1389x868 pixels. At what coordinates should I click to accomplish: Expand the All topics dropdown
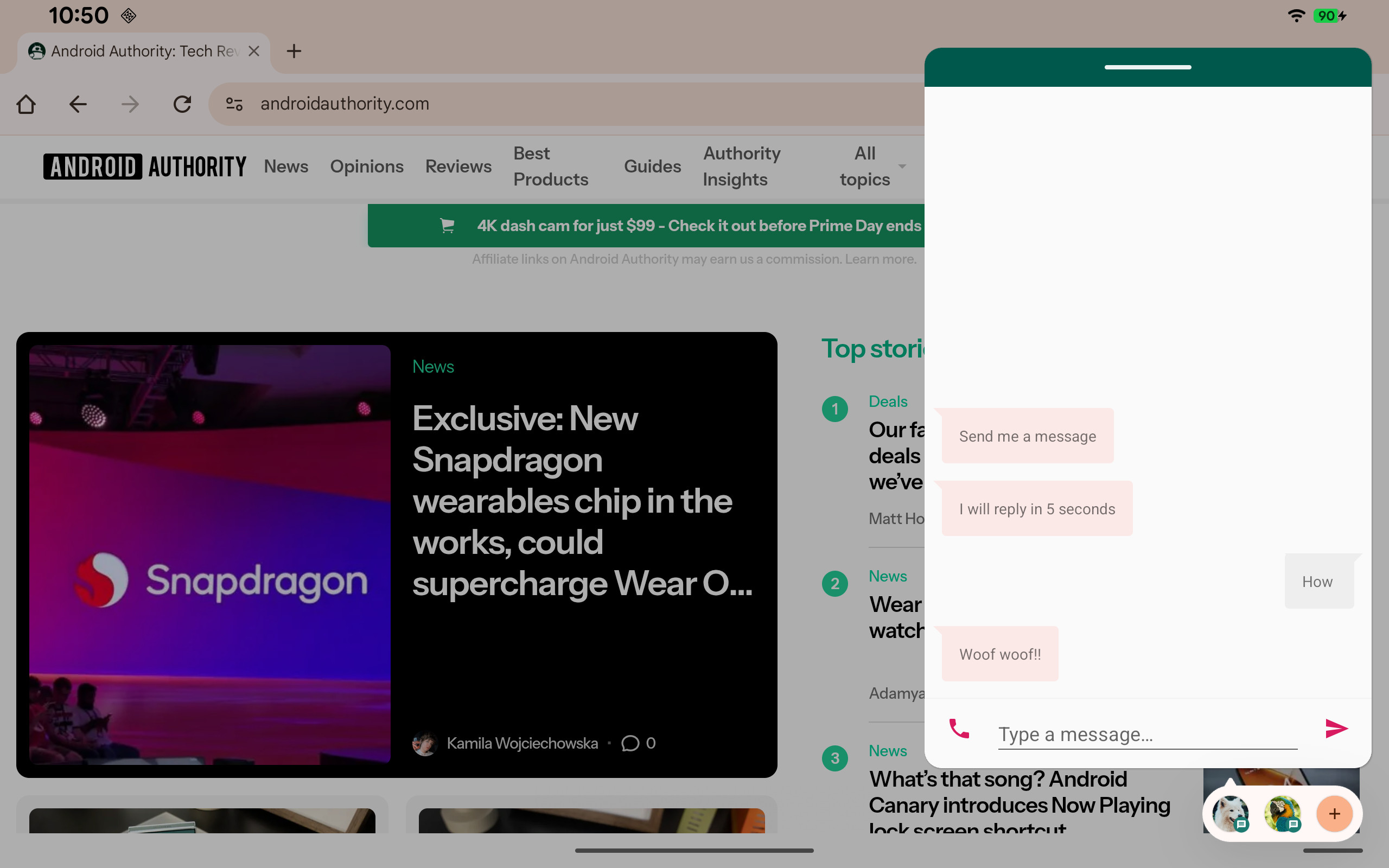(871, 167)
